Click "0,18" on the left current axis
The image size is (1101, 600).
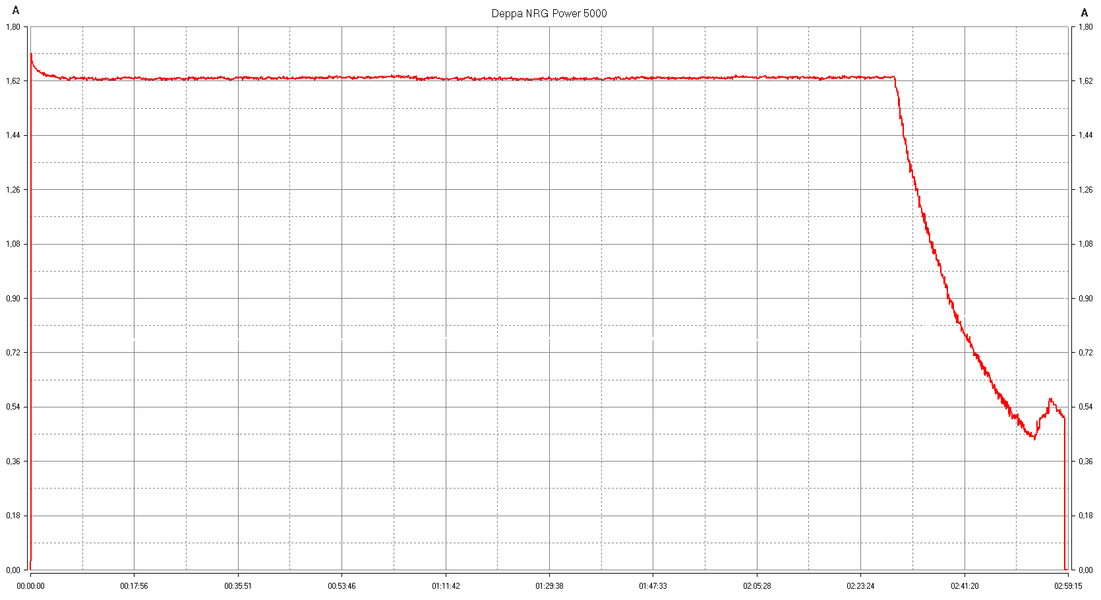(x=13, y=515)
